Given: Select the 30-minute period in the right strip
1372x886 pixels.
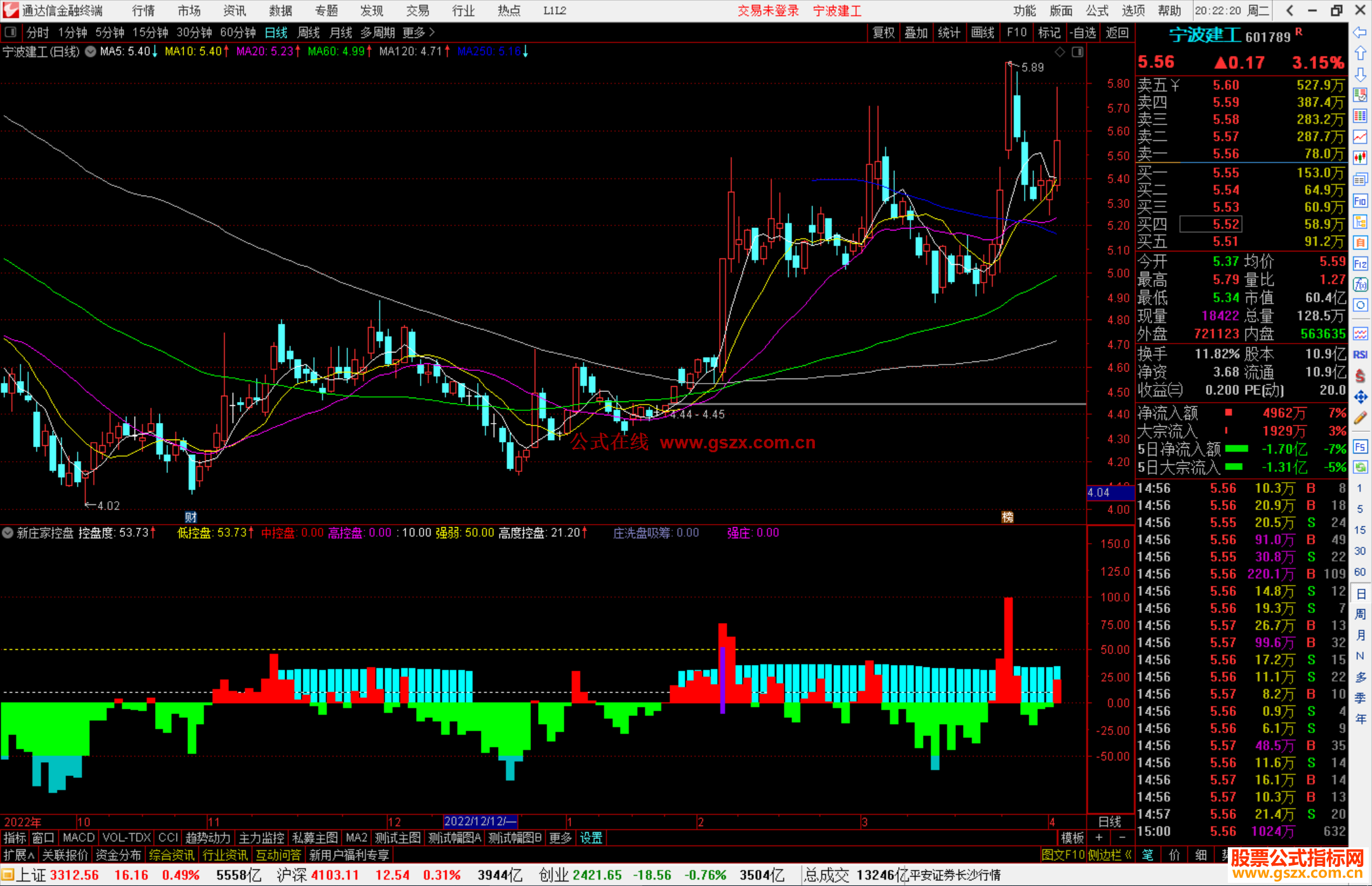Looking at the screenshot, I should click(1359, 551).
